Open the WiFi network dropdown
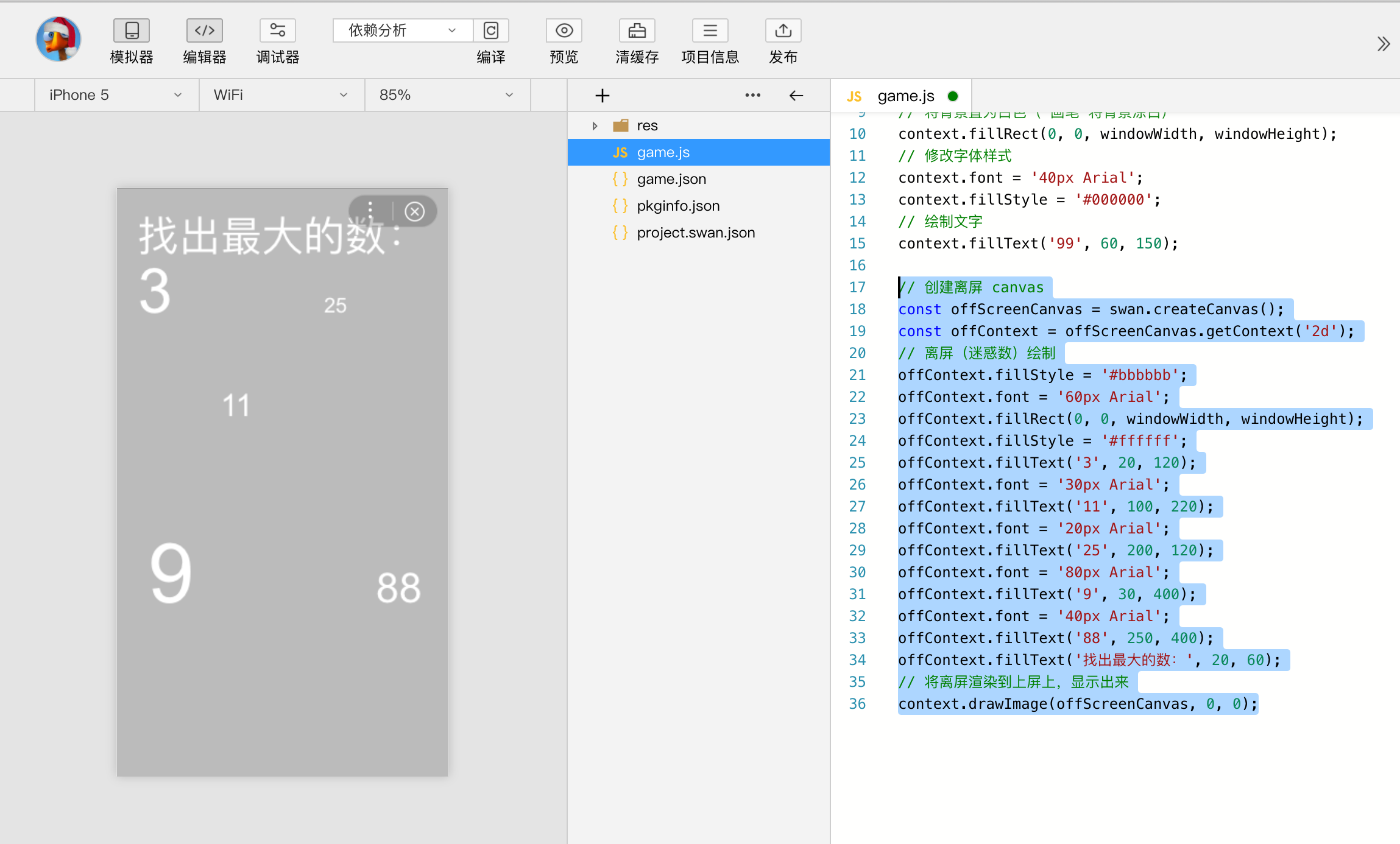This screenshot has height=844, width=1400. point(281,95)
